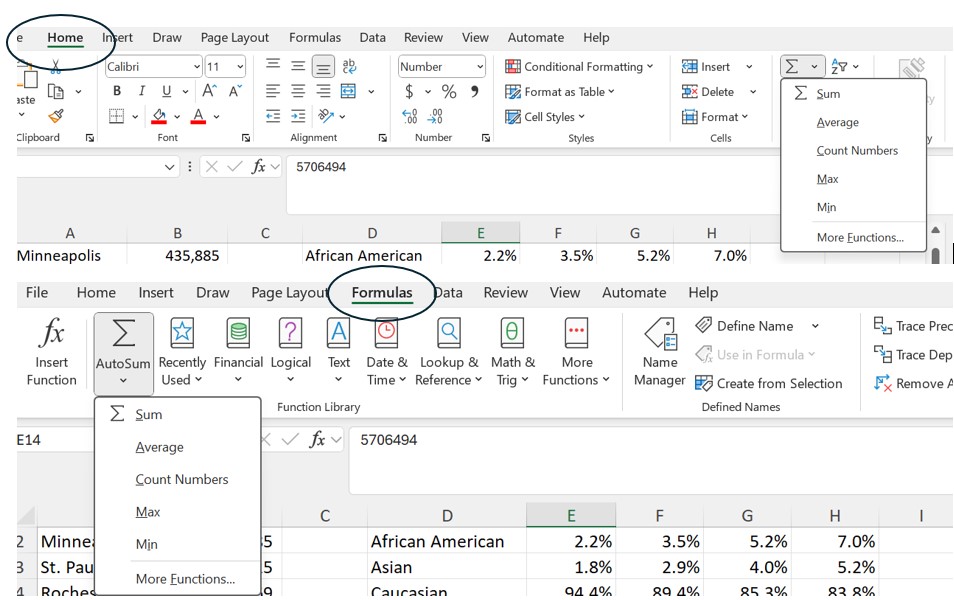Click the Accounting dollar sign format
The image size is (954, 600).
(x=409, y=91)
